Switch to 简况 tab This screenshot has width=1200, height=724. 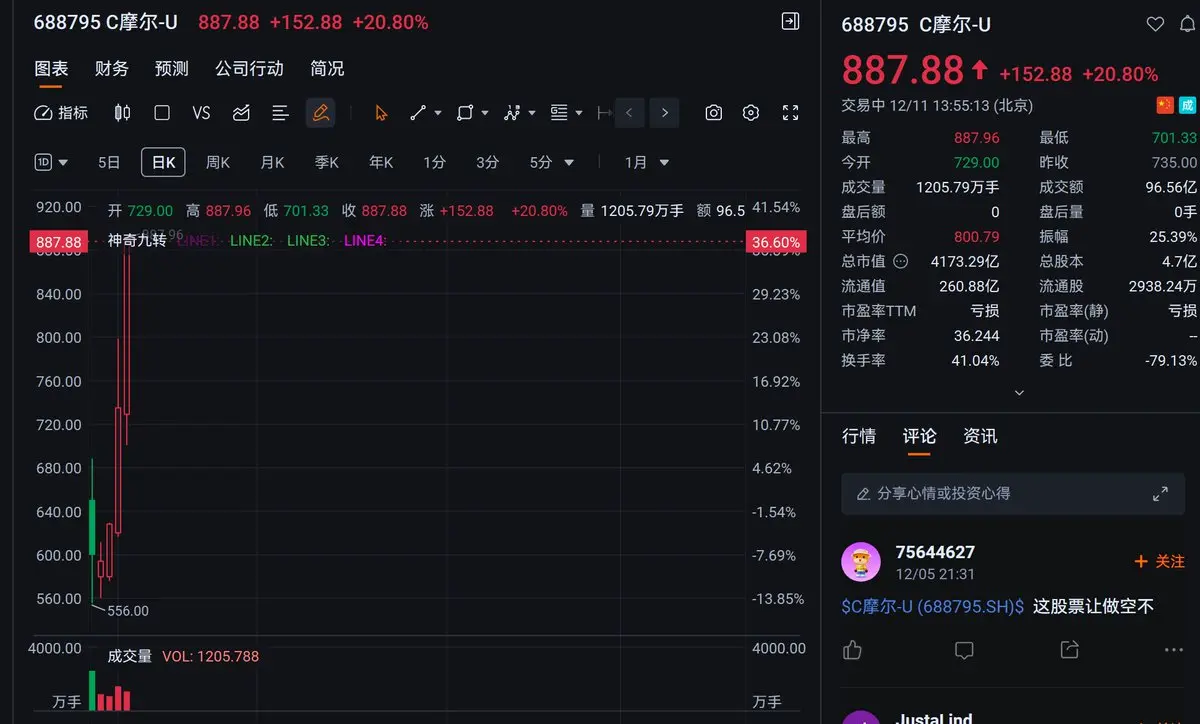tap(327, 68)
